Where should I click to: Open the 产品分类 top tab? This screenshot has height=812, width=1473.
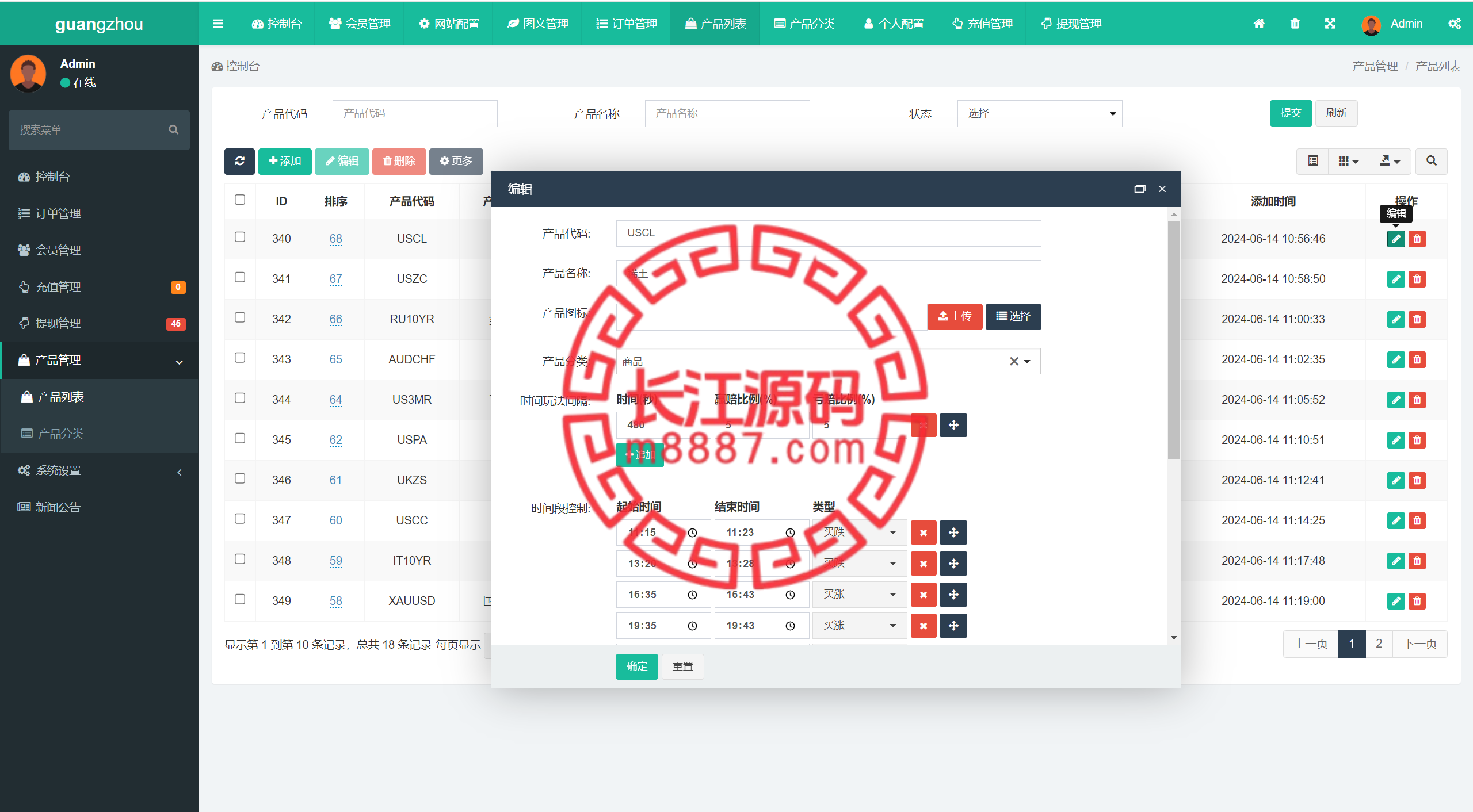point(804,24)
